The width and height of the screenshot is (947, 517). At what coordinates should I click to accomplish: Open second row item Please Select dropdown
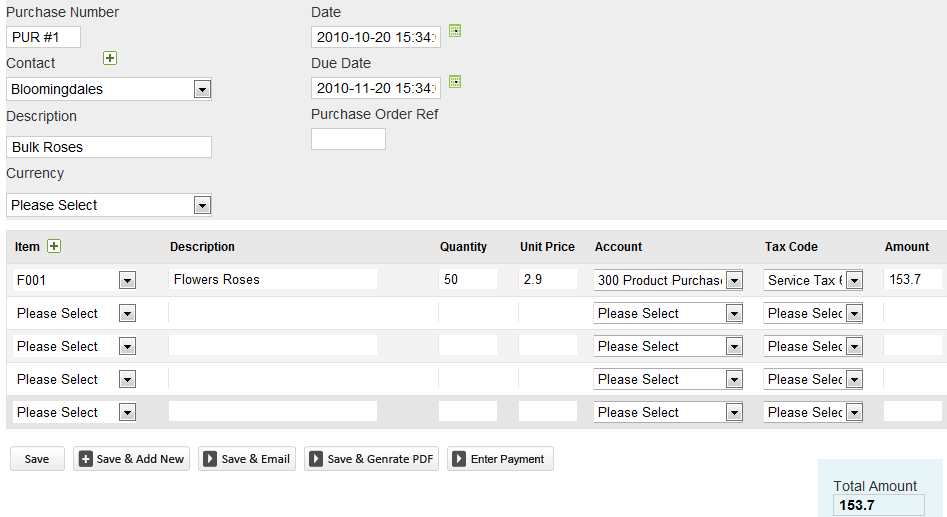click(x=127, y=314)
